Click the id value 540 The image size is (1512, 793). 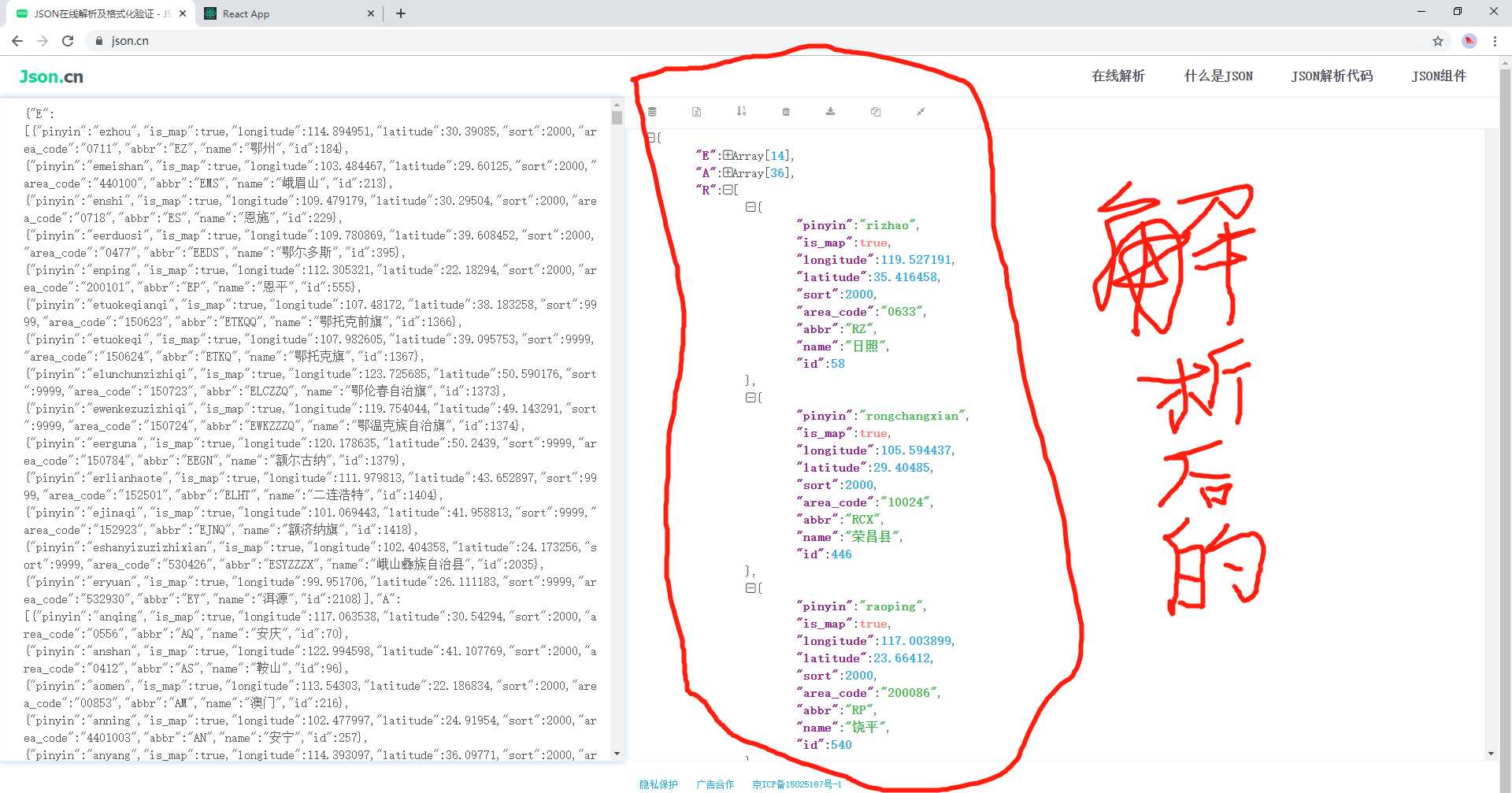(x=841, y=745)
